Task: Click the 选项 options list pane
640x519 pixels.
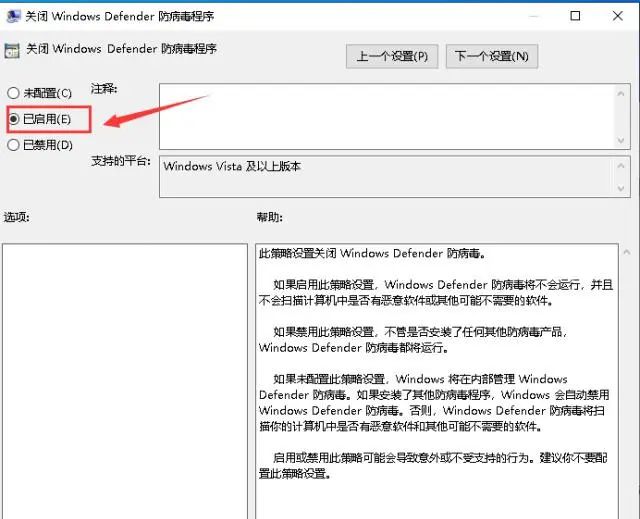Action: click(124, 381)
